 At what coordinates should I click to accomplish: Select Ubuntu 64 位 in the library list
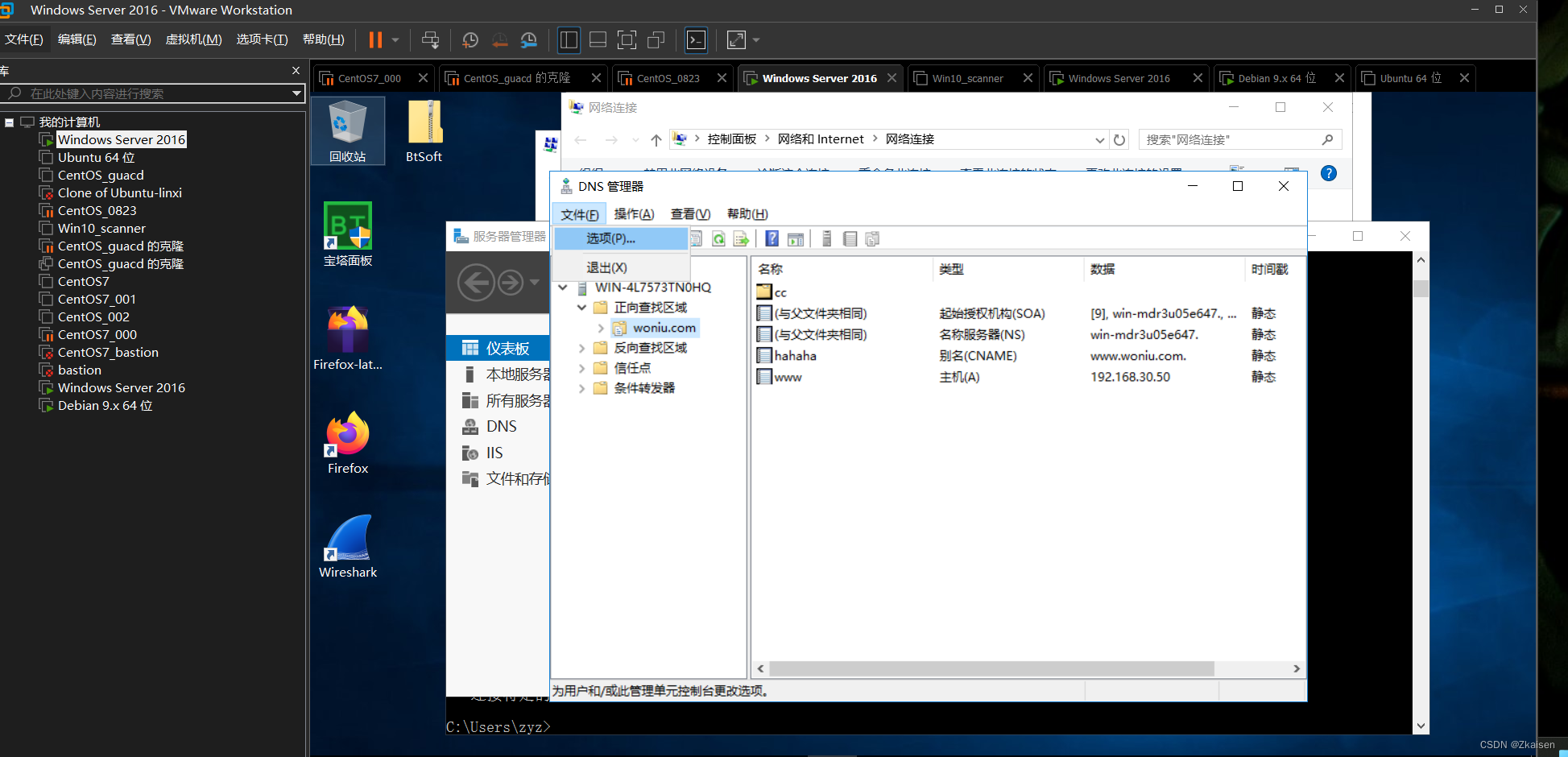[x=96, y=158]
